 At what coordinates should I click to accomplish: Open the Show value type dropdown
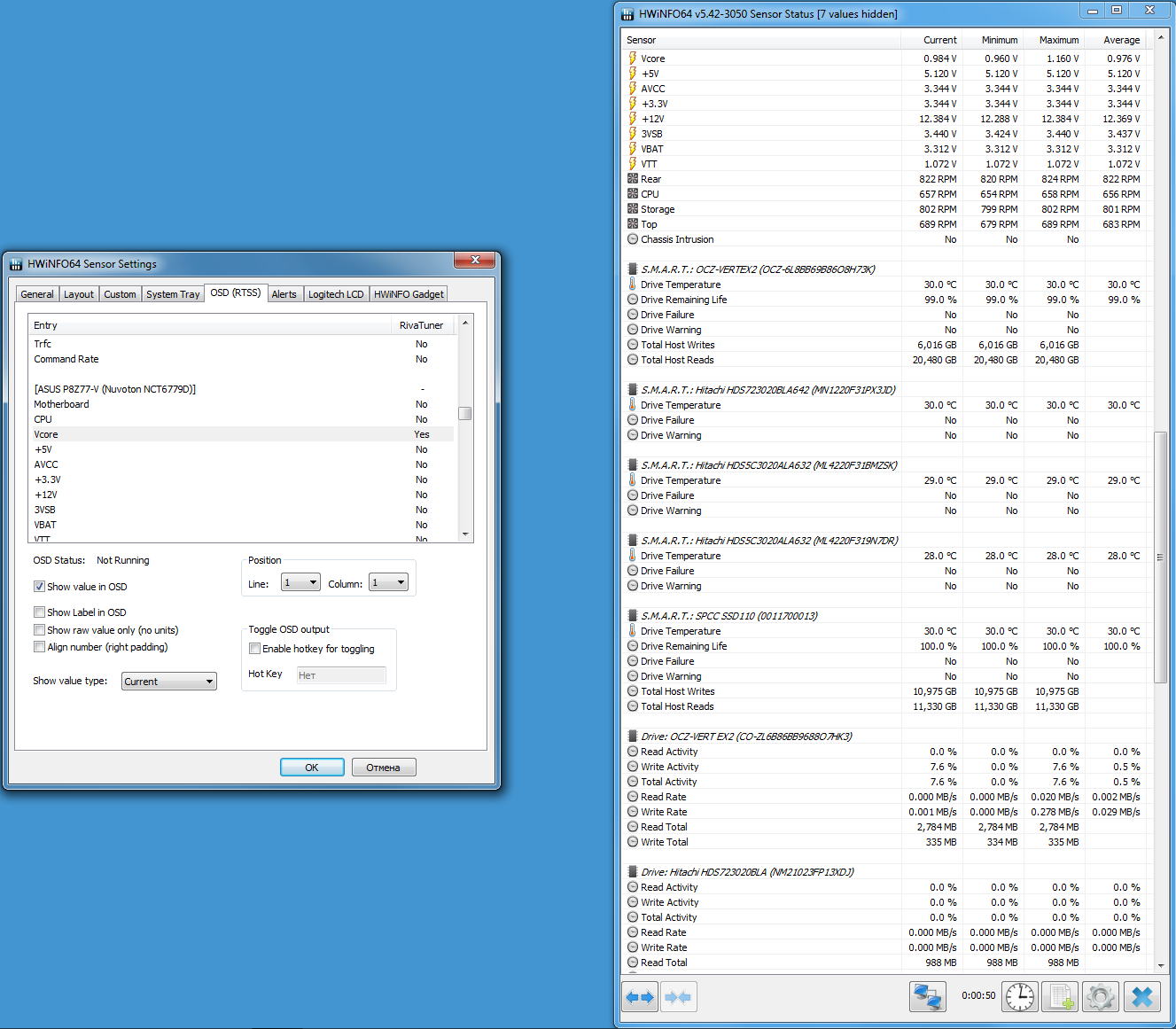(x=168, y=682)
